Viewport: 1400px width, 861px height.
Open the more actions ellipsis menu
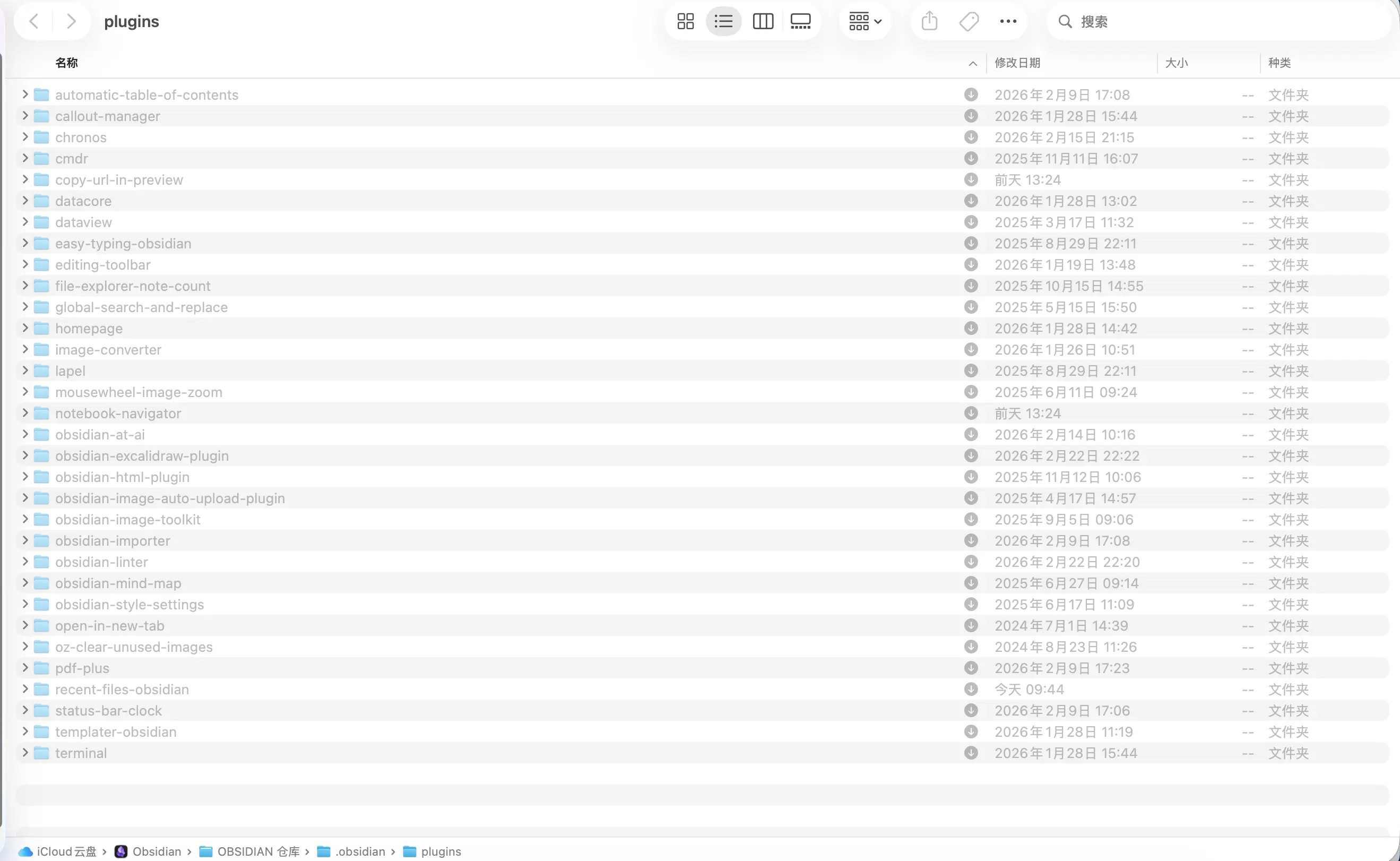pyautogui.click(x=1008, y=22)
